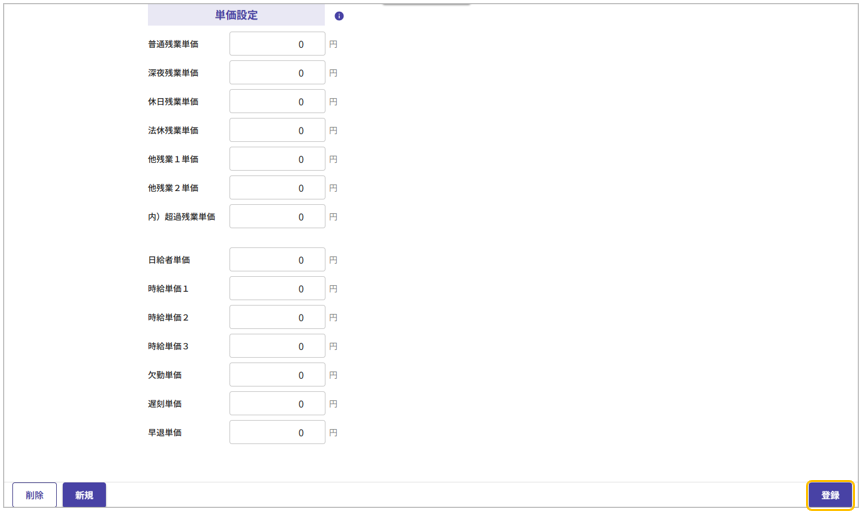Click the 普通残業単価 input field
This screenshot has width=862, height=513.
pos(277,44)
